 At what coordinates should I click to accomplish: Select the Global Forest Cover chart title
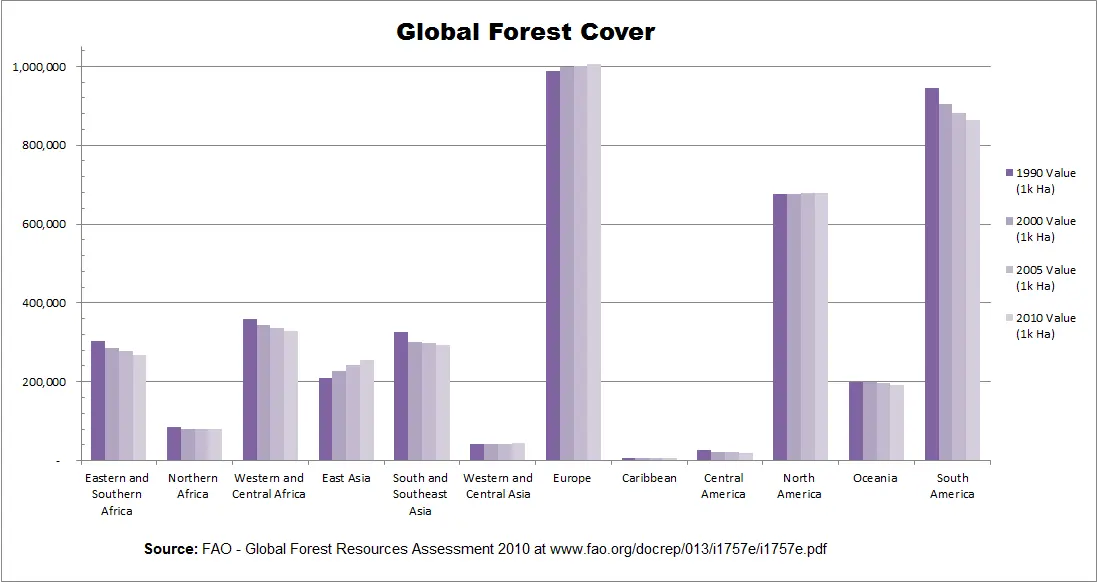click(x=525, y=31)
